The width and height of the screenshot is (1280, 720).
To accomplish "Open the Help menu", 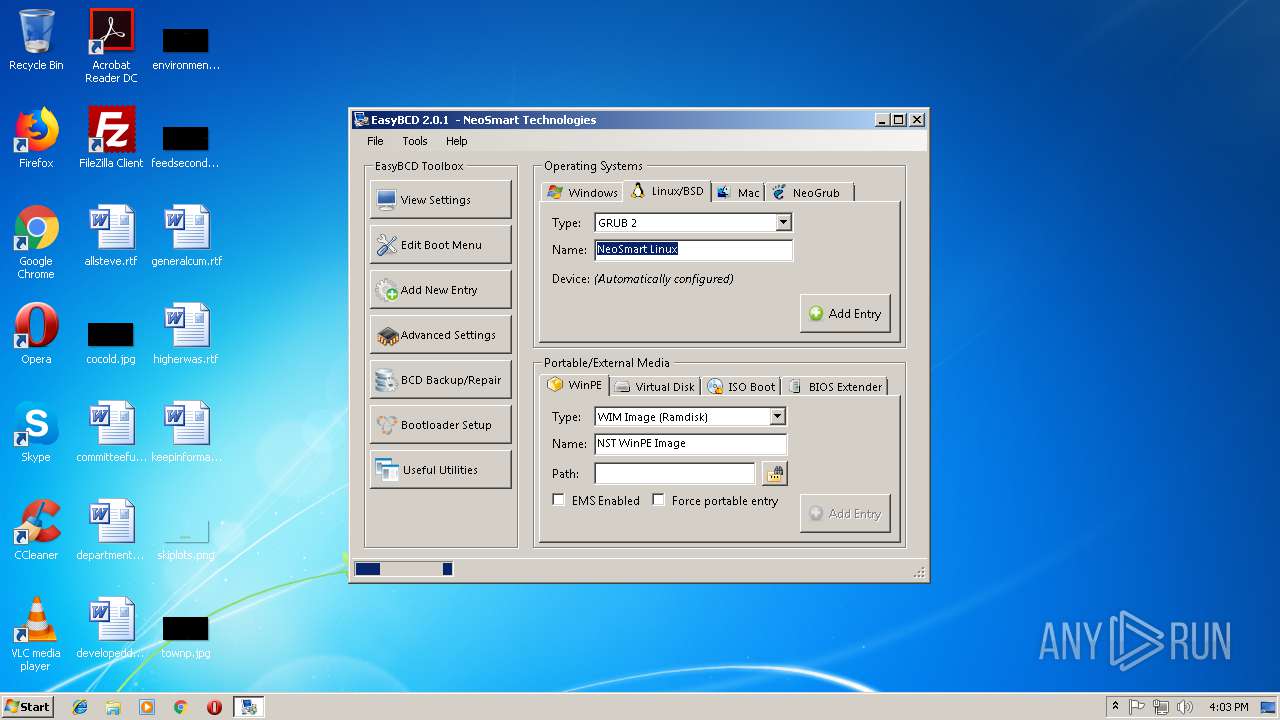I will click(x=457, y=141).
